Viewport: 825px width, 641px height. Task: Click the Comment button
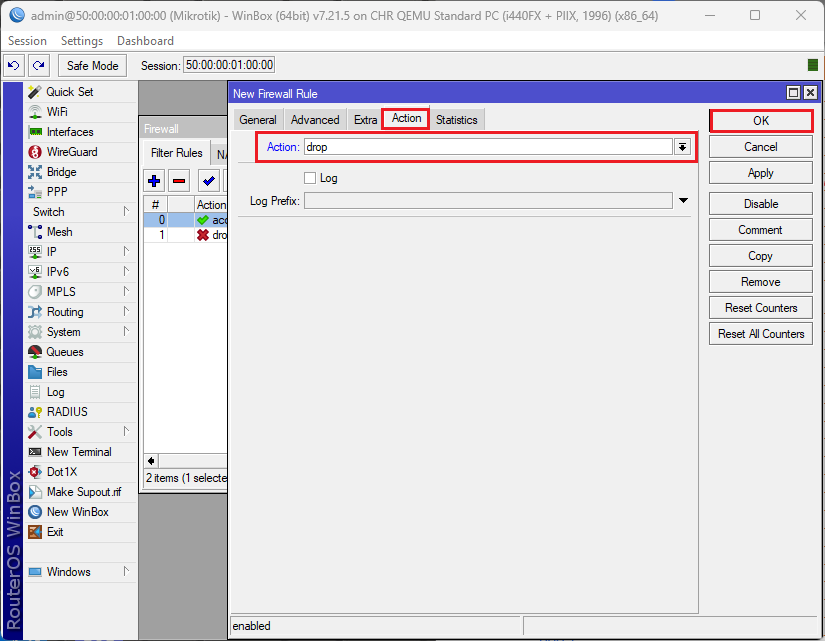pos(761,230)
